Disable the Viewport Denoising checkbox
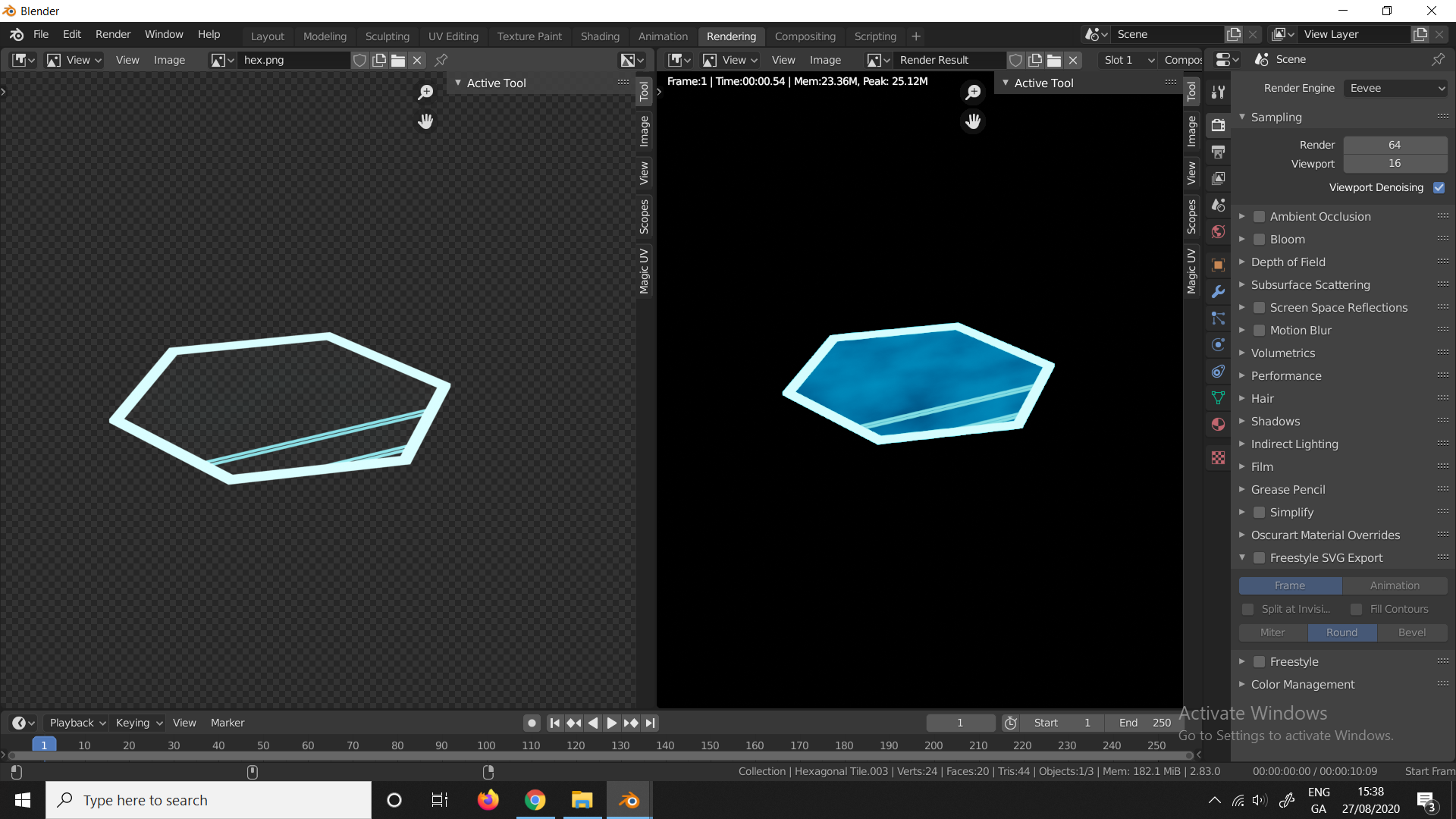This screenshot has height=819, width=1456. coord(1439,187)
